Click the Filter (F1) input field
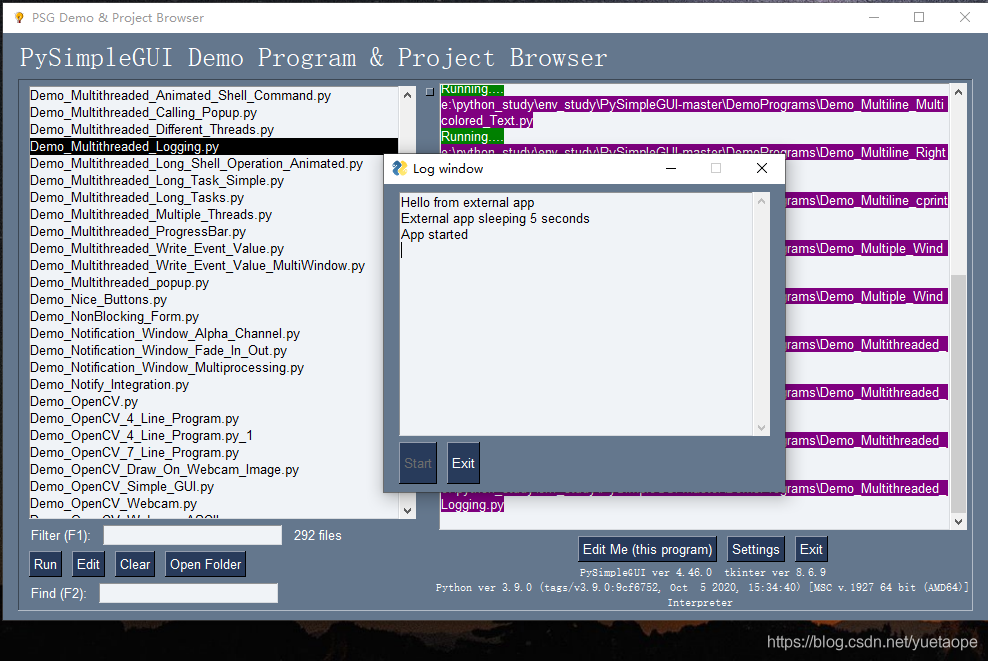 click(x=193, y=536)
